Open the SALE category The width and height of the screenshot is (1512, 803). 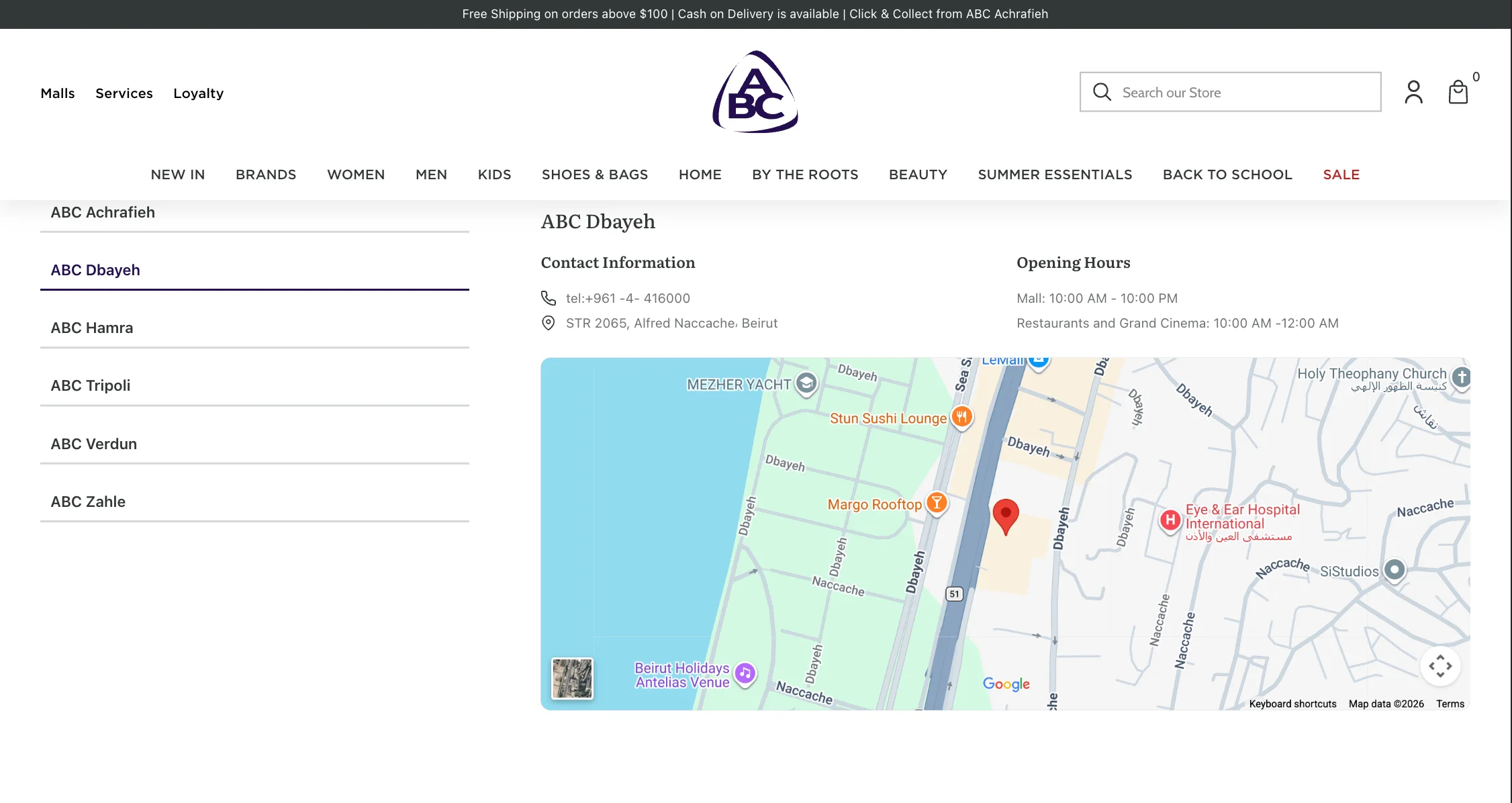(1341, 175)
